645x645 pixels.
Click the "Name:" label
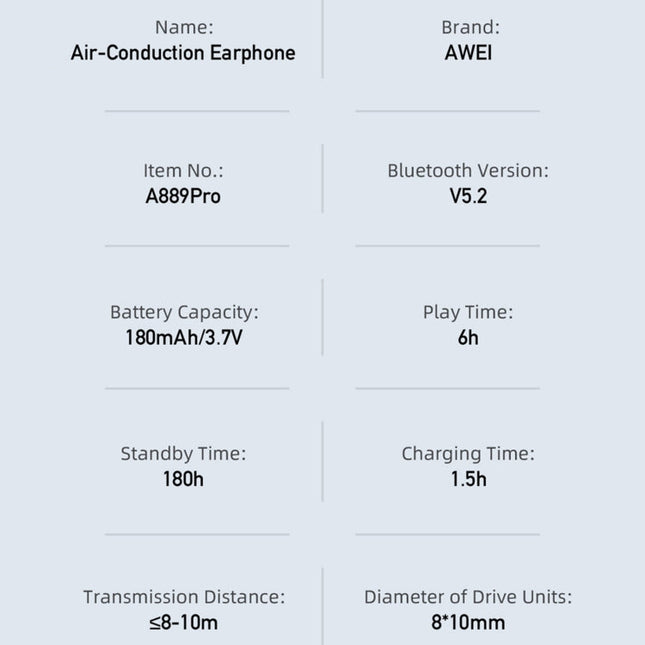(x=183, y=28)
